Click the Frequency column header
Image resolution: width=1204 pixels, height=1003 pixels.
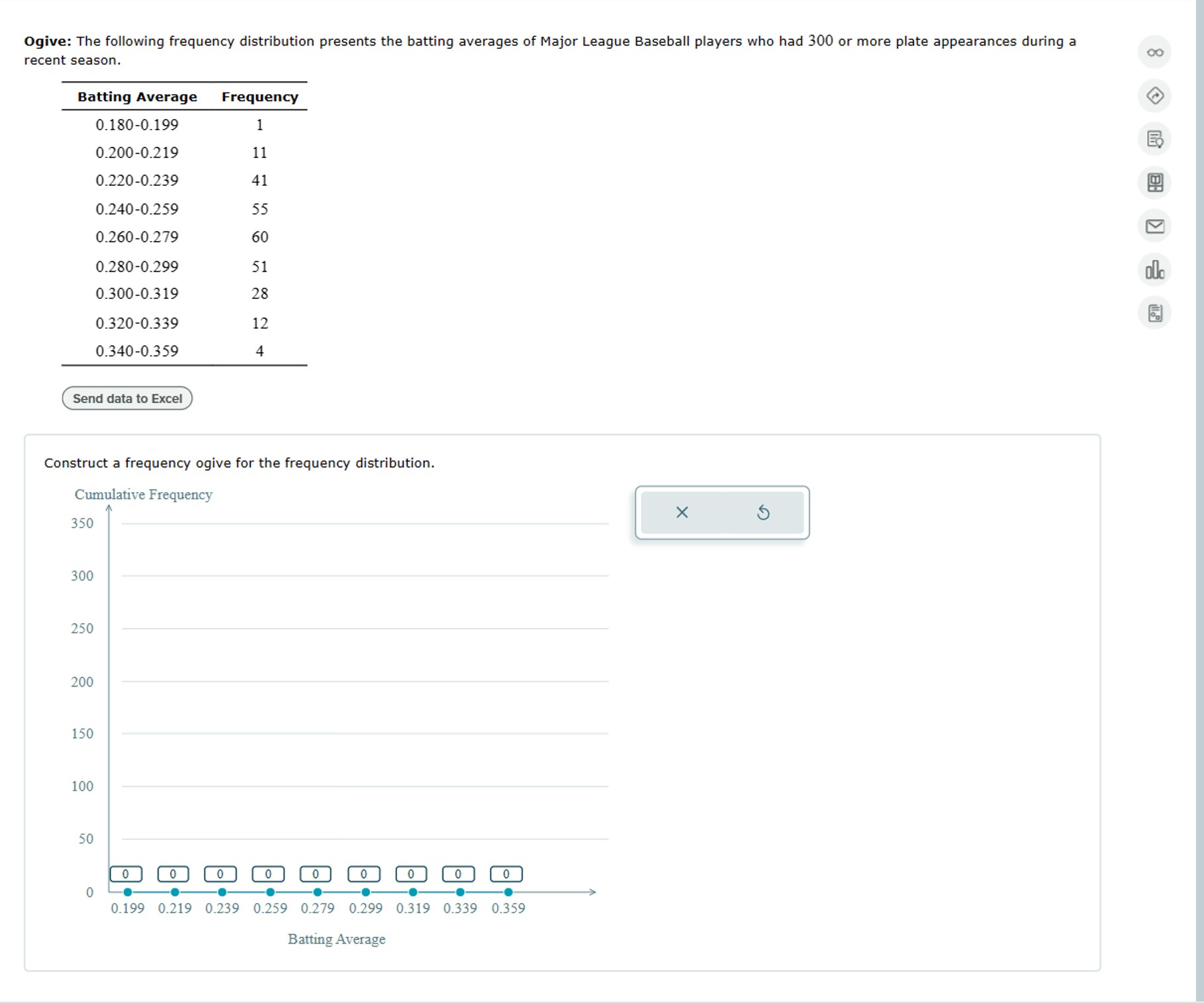click(x=259, y=97)
